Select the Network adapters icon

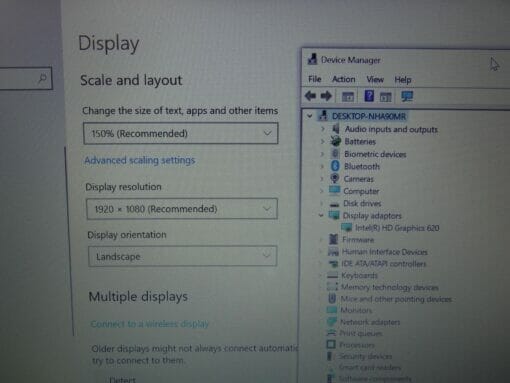[x=332, y=321]
